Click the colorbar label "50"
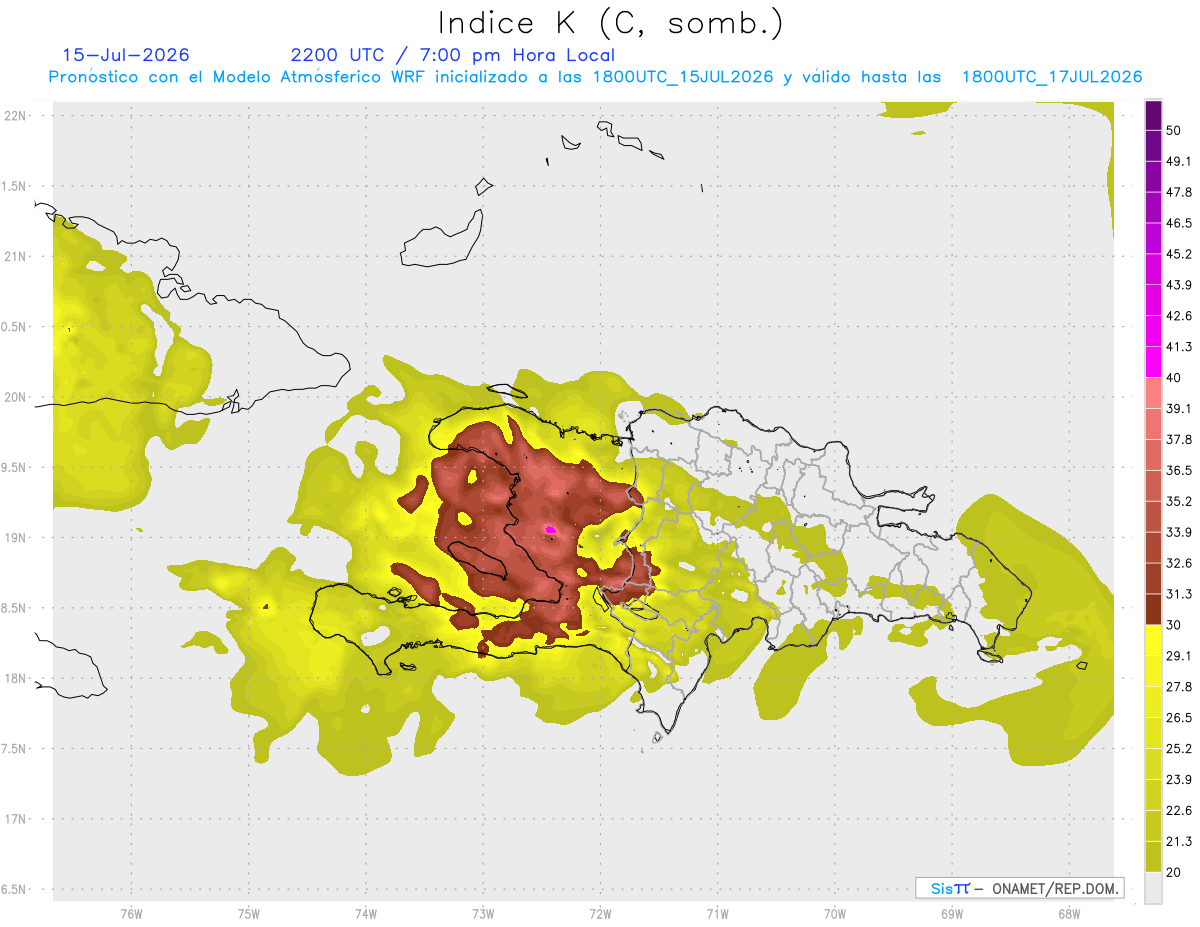 click(x=1175, y=131)
